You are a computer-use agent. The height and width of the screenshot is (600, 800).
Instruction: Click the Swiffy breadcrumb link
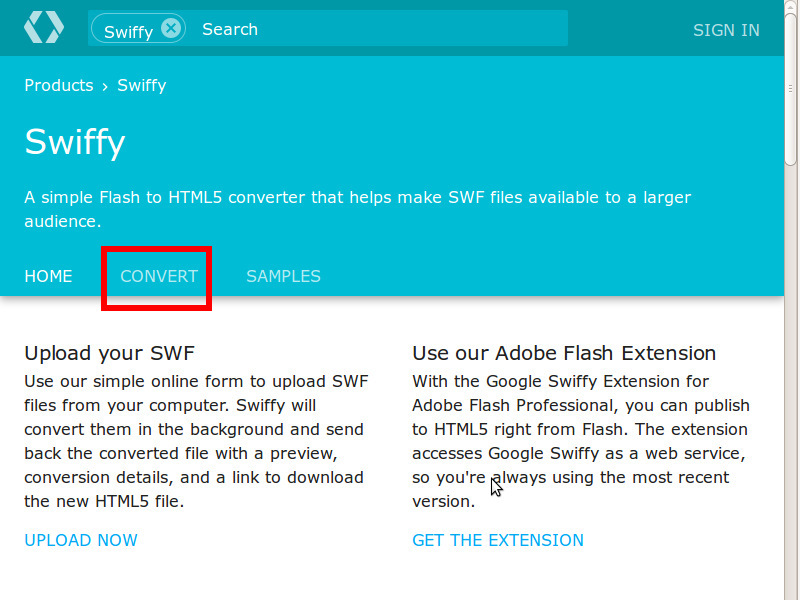point(142,85)
